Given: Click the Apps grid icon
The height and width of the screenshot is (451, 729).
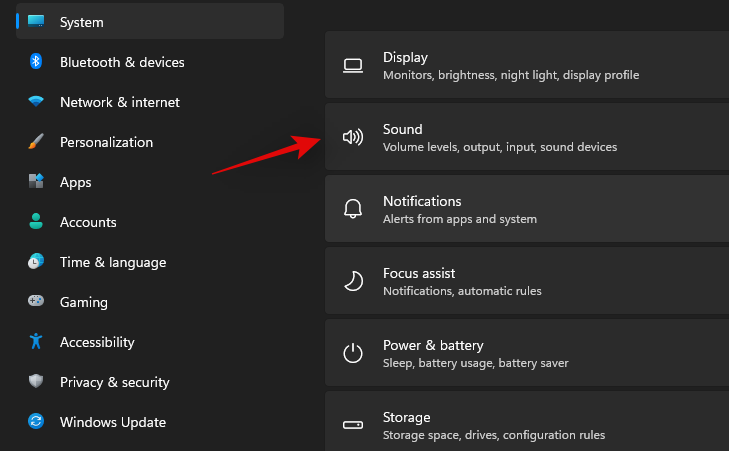Looking at the screenshot, I should coord(36,182).
